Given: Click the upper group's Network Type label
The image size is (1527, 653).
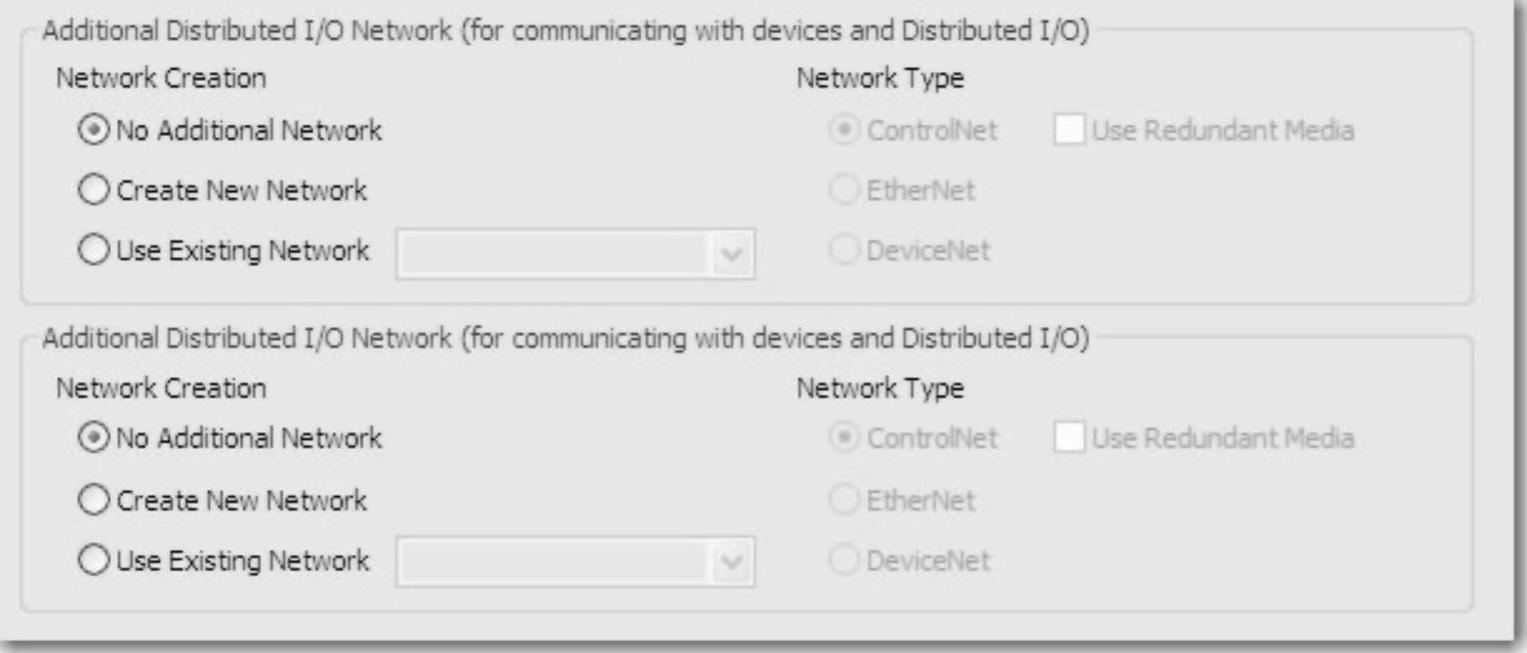Looking at the screenshot, I should click(879, 80).
